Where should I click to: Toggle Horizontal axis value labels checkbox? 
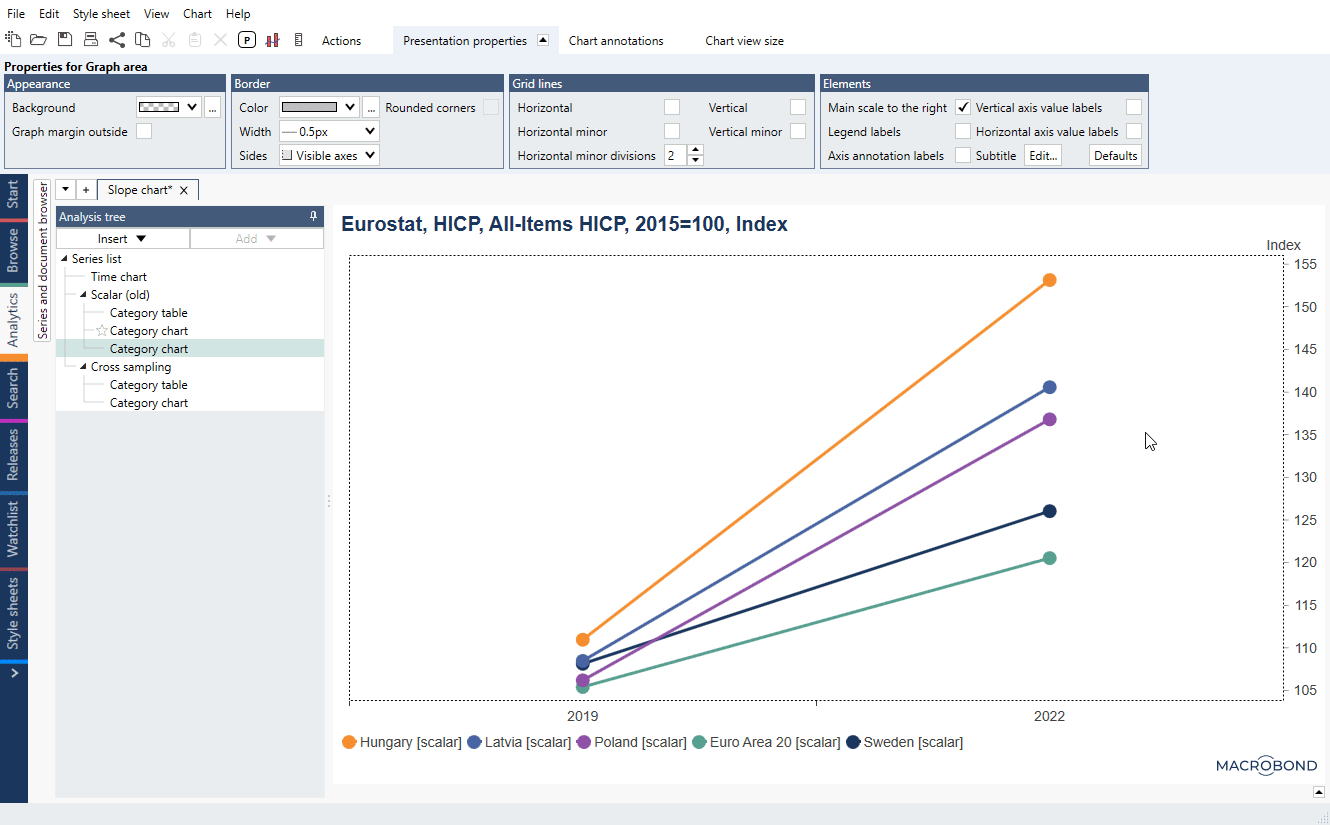click(1133, 131)
